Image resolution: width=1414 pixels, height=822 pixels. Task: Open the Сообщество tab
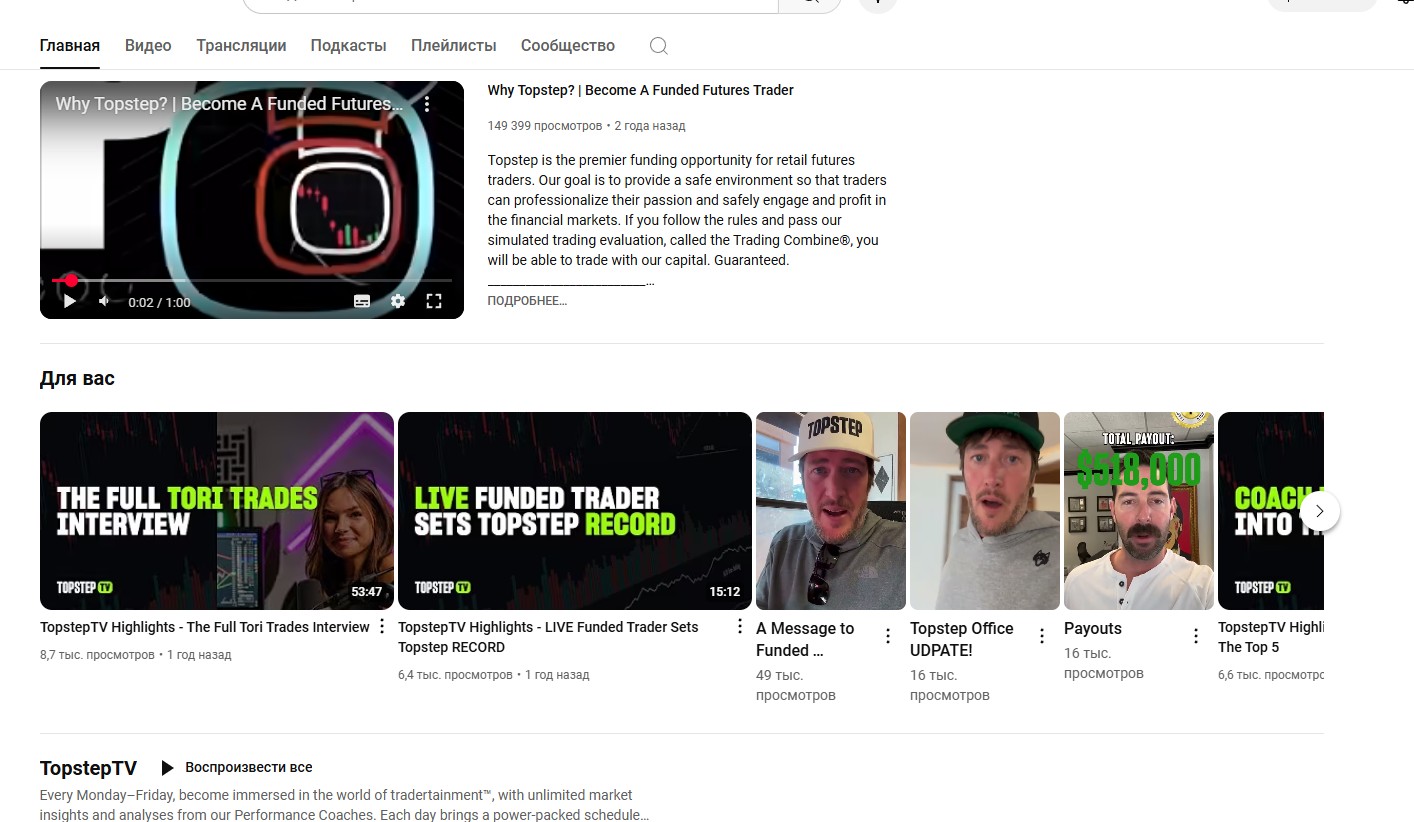coord(568,45)
